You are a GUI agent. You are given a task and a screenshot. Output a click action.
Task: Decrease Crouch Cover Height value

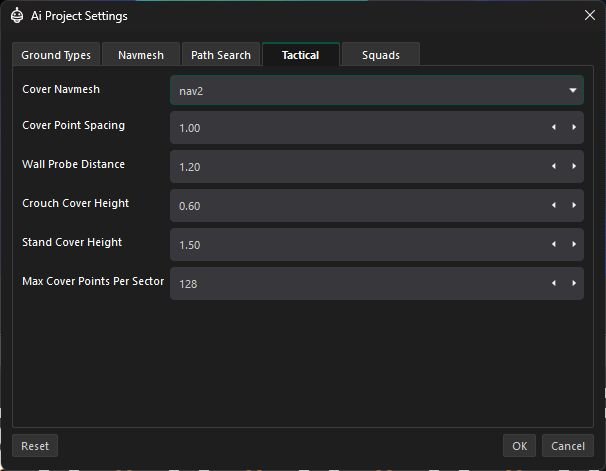554,205
